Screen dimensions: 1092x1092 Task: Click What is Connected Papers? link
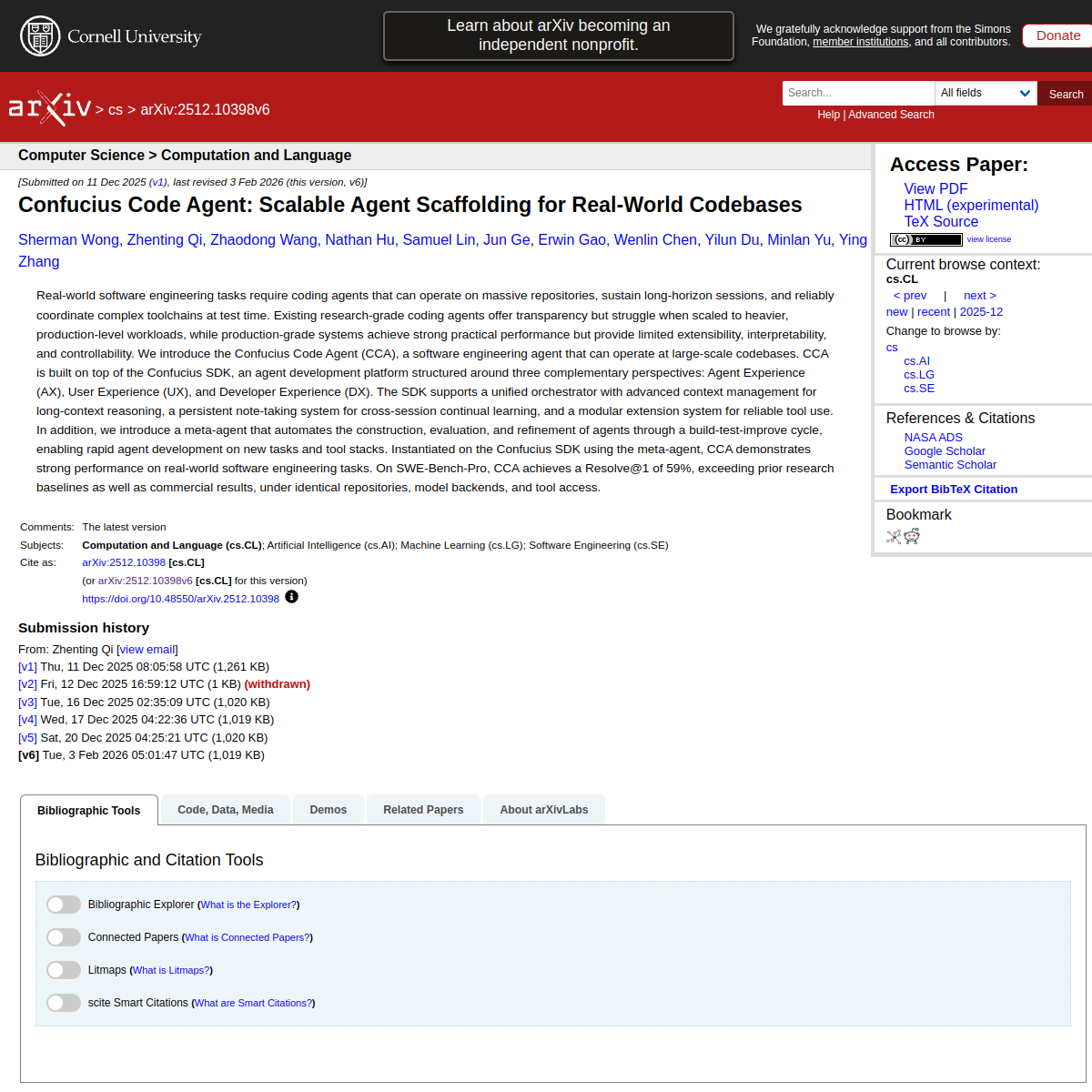[x=248, y=937]
